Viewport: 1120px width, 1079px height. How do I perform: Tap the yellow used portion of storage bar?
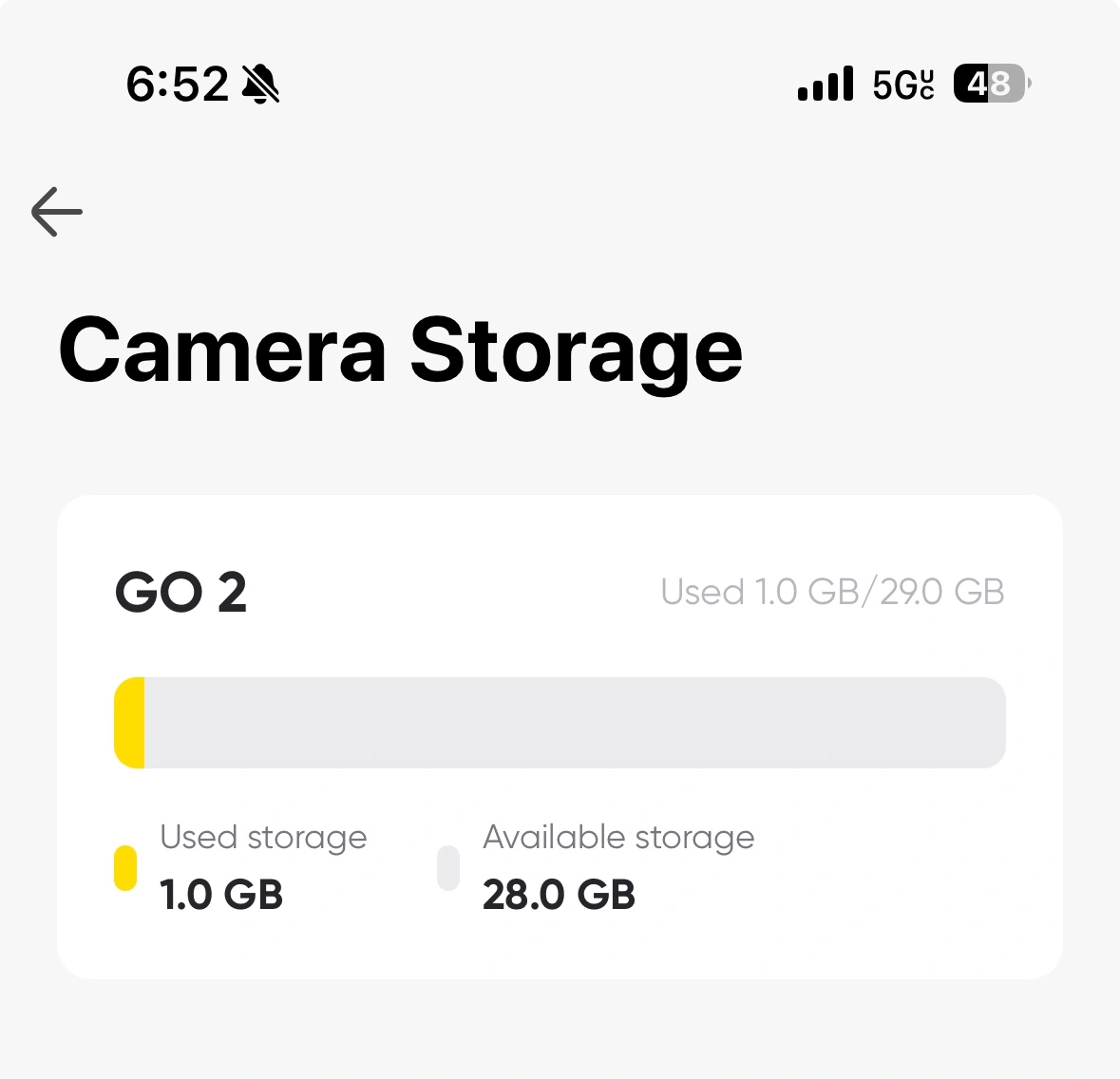click(129, 723)
